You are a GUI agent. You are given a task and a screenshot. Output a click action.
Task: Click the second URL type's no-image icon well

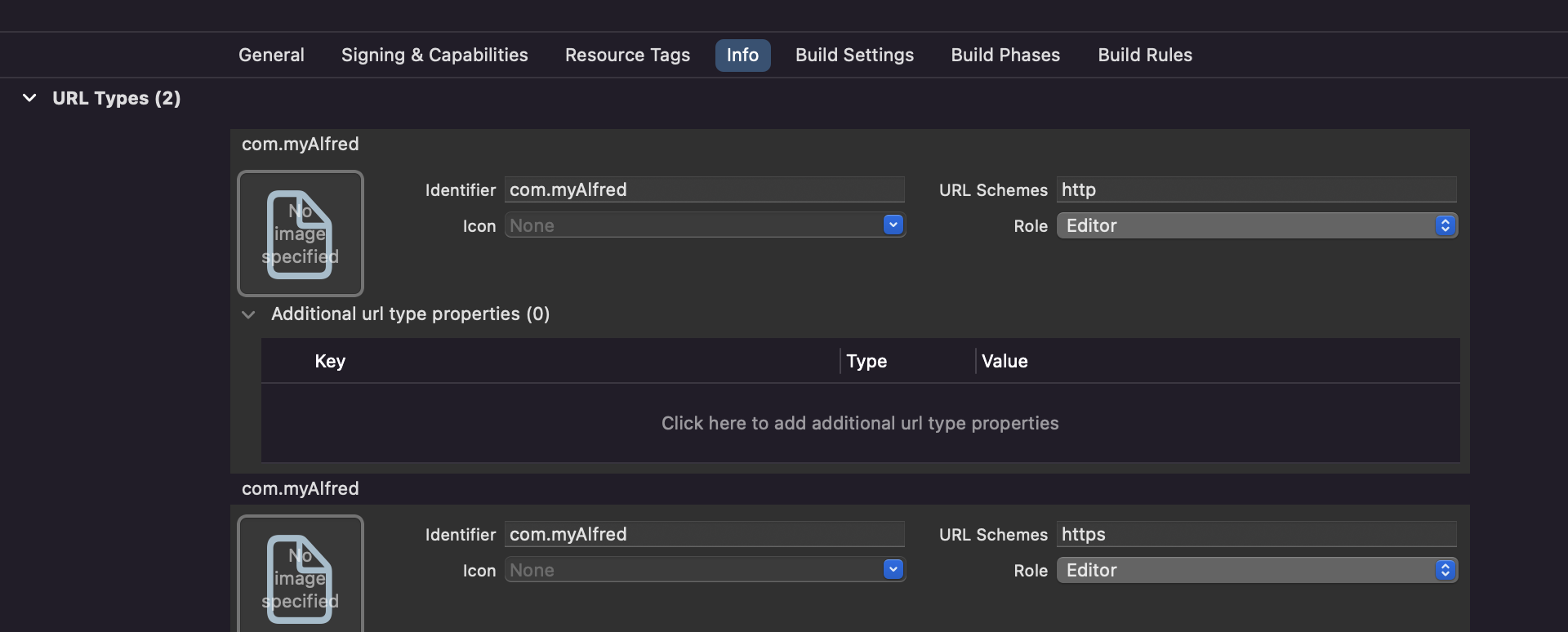click(x=300, y=576)
